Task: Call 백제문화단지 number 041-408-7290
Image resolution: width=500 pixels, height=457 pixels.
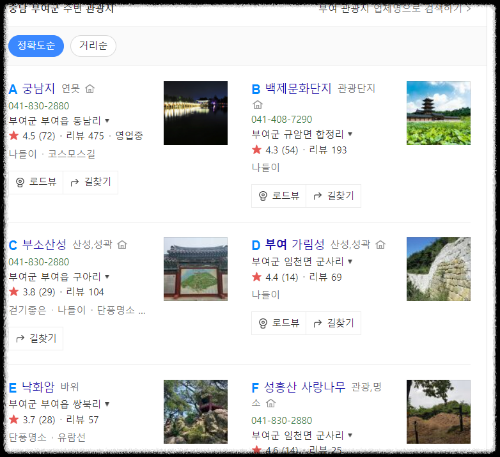Action: (282, 119)
